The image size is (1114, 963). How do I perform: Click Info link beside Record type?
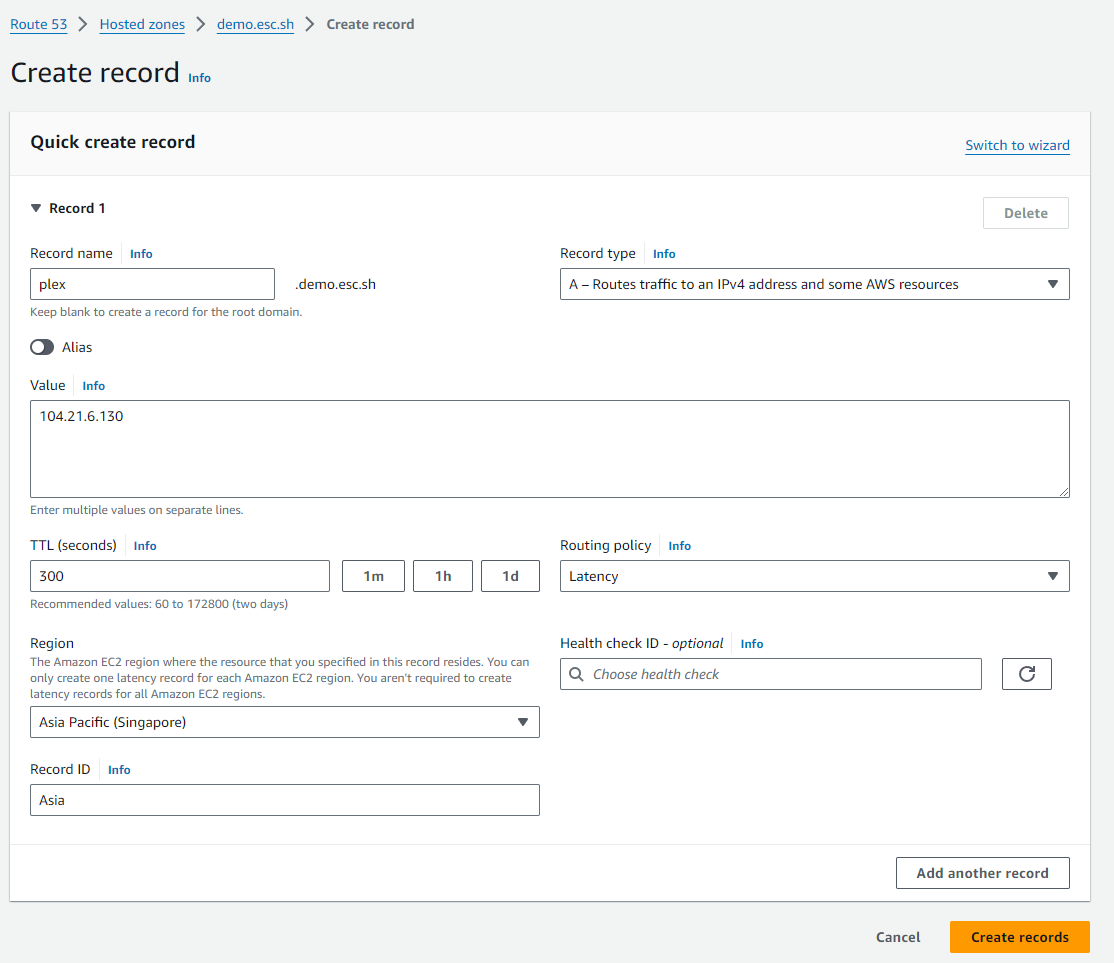click(664, 254)
